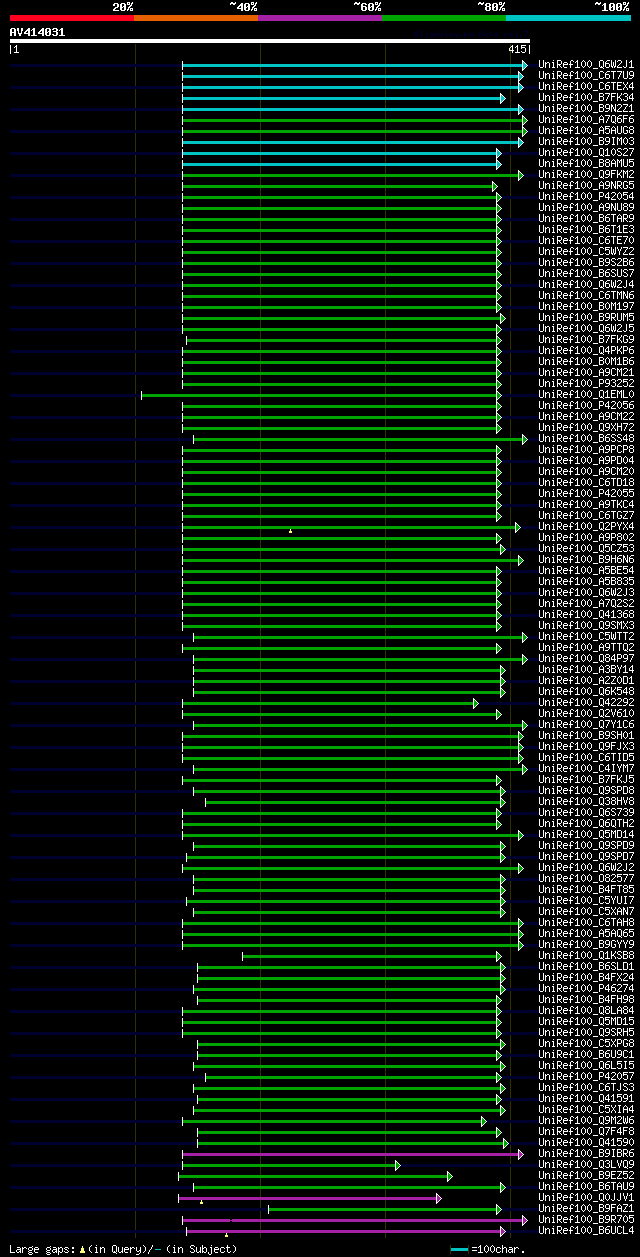Select the UniRef100_B9EZ52 label

[x=586, y=1175]
